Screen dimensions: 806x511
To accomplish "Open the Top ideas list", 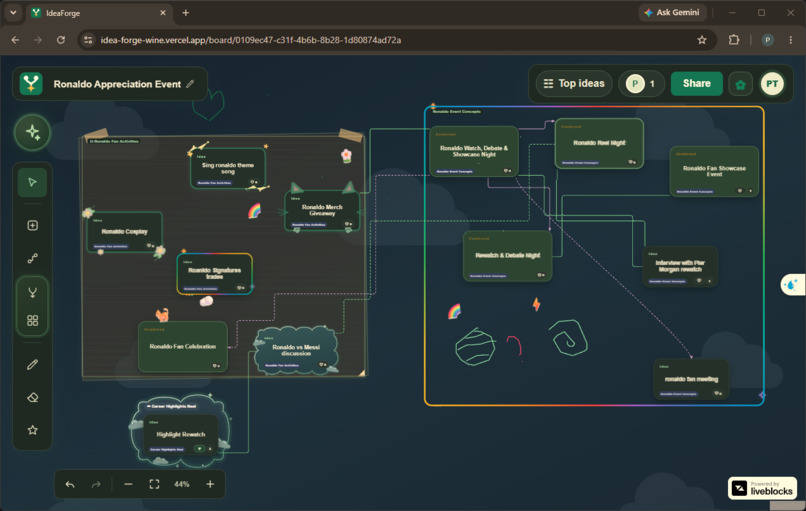I will tap(574, 83).
